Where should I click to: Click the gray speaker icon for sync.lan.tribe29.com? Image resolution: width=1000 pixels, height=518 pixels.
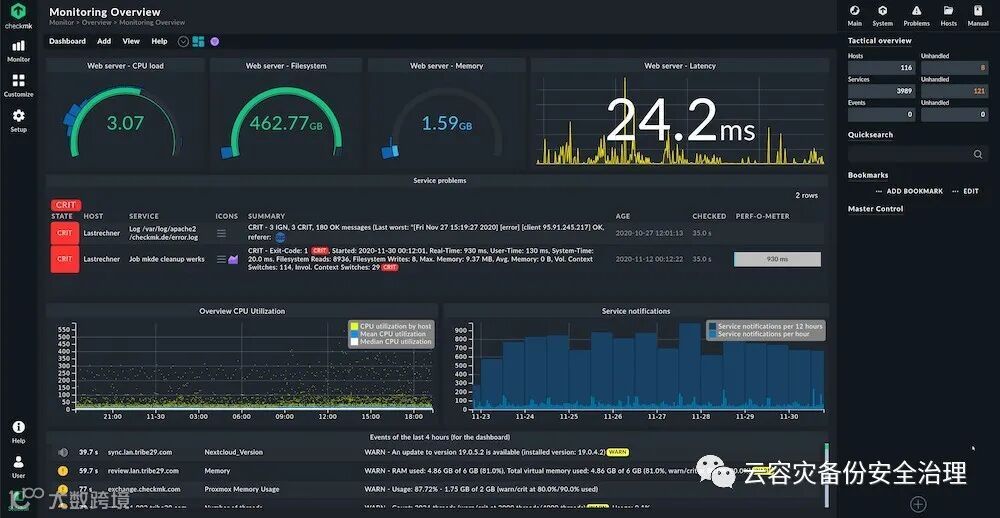62,452
